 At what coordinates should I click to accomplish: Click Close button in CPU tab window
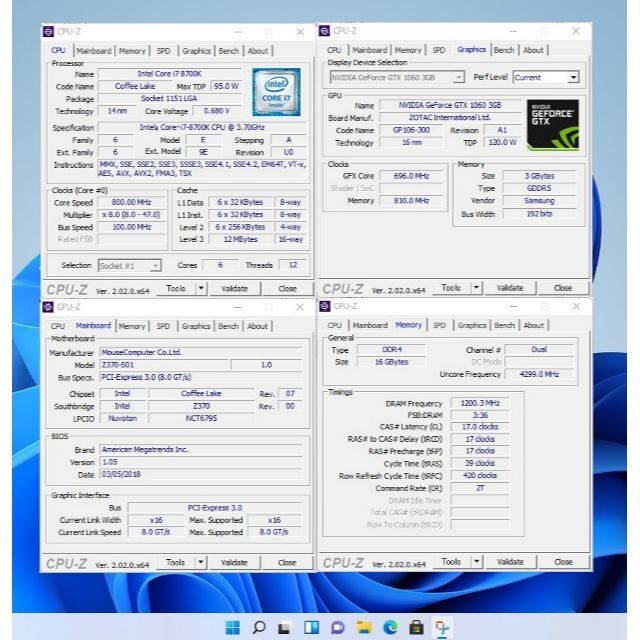point(287,289)
